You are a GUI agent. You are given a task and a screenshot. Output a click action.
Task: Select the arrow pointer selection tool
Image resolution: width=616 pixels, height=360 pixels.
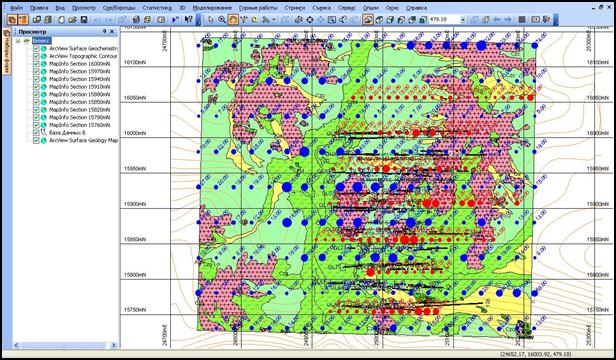pyautogui.click(x=211, y=19)
